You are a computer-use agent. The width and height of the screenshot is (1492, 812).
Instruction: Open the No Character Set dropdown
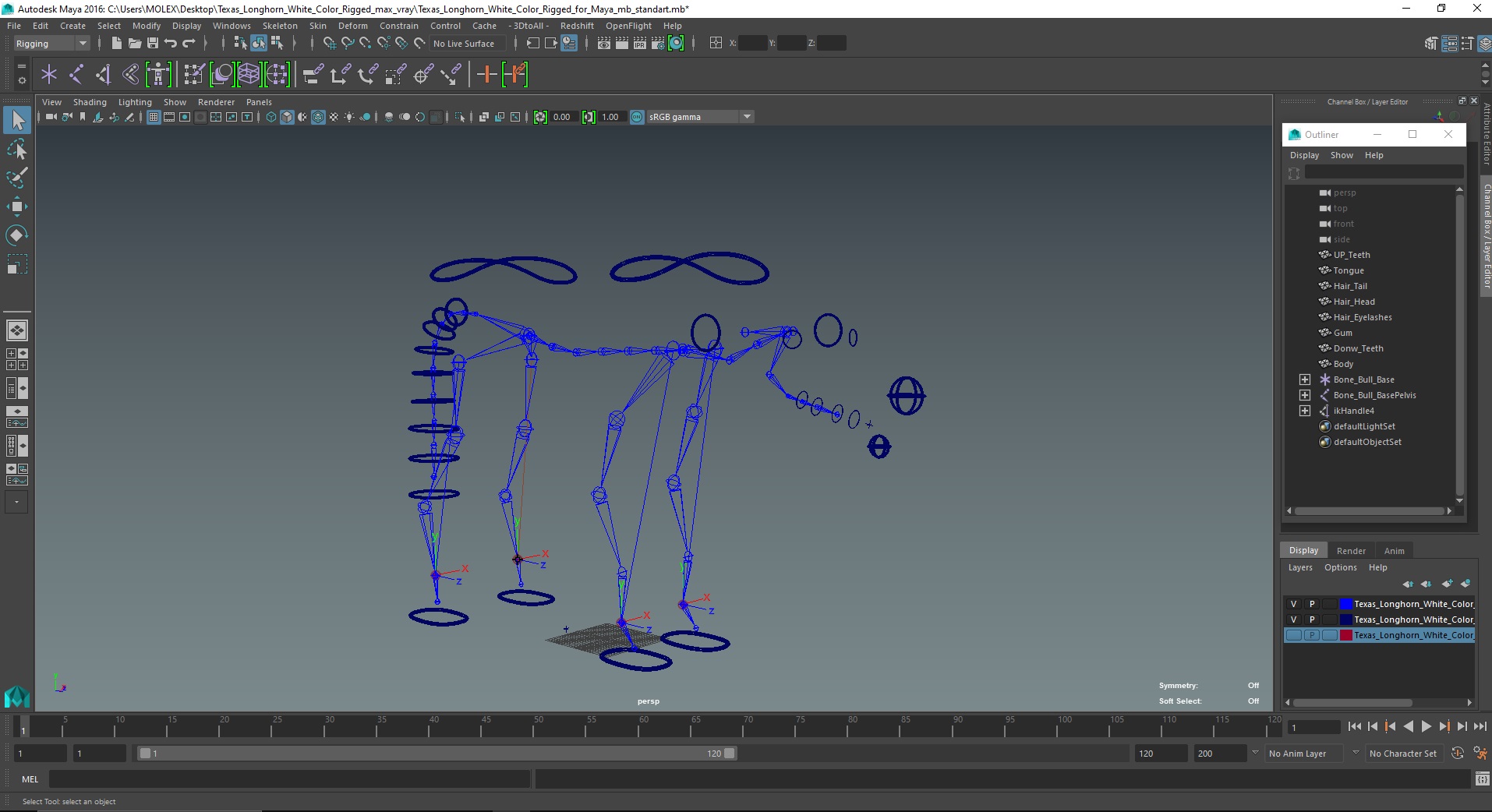[x=1403, y=754]
